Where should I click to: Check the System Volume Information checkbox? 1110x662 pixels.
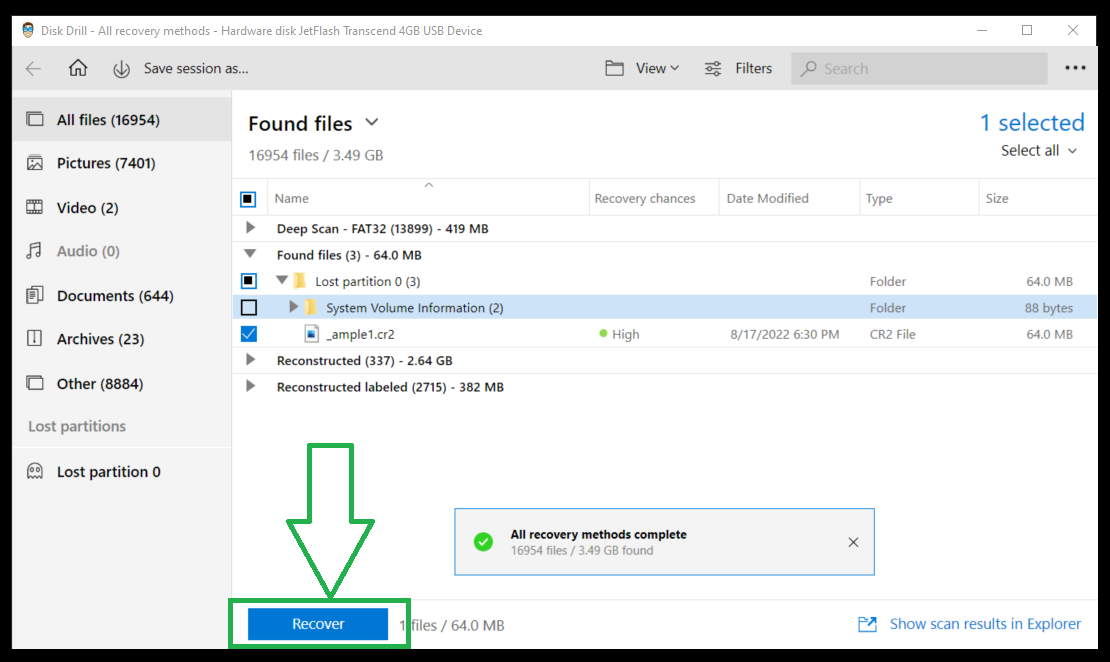251,307
